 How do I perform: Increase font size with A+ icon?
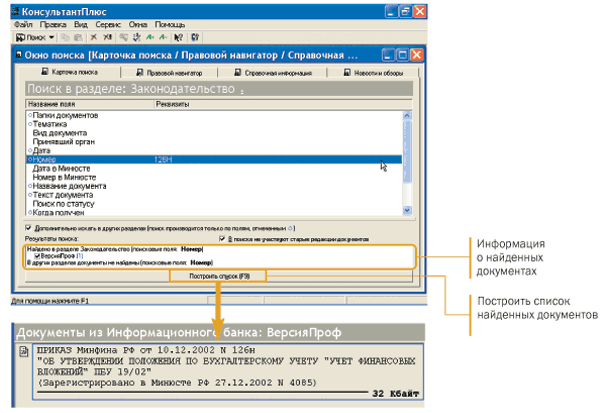click(x=150, y=37)
